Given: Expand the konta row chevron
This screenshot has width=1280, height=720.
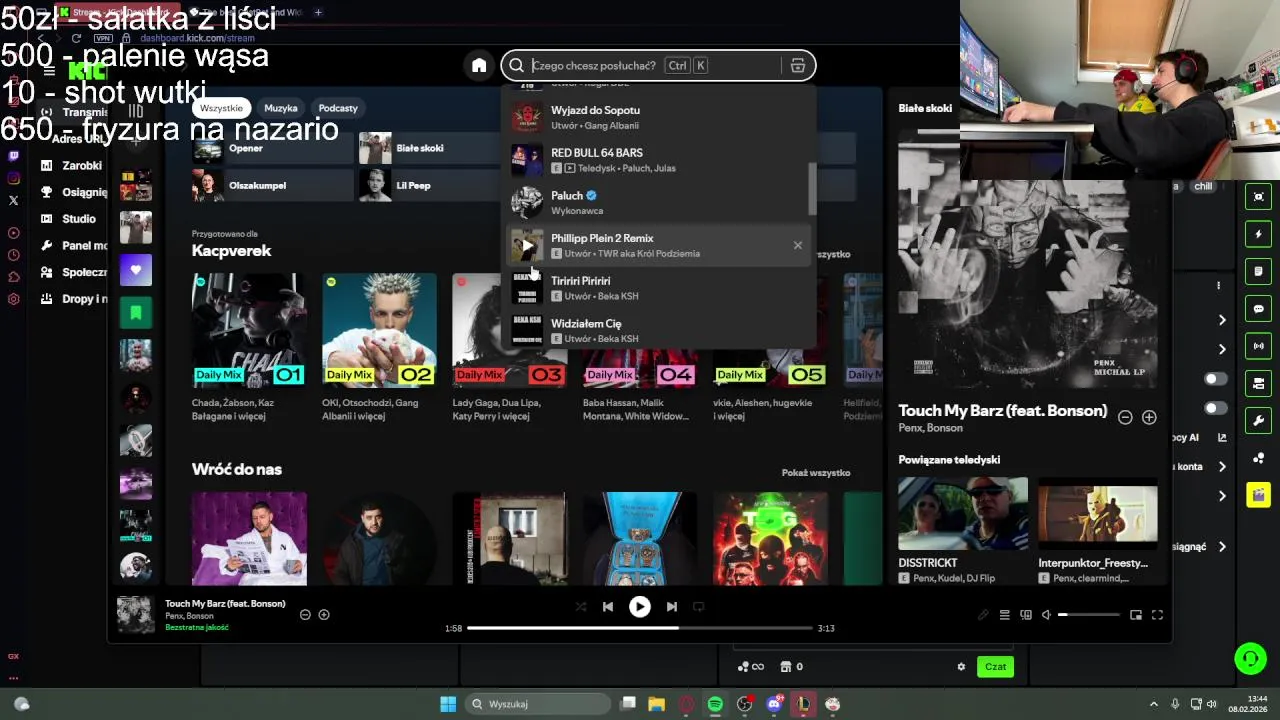Looking at the screenshot, I should [1222, 467].
